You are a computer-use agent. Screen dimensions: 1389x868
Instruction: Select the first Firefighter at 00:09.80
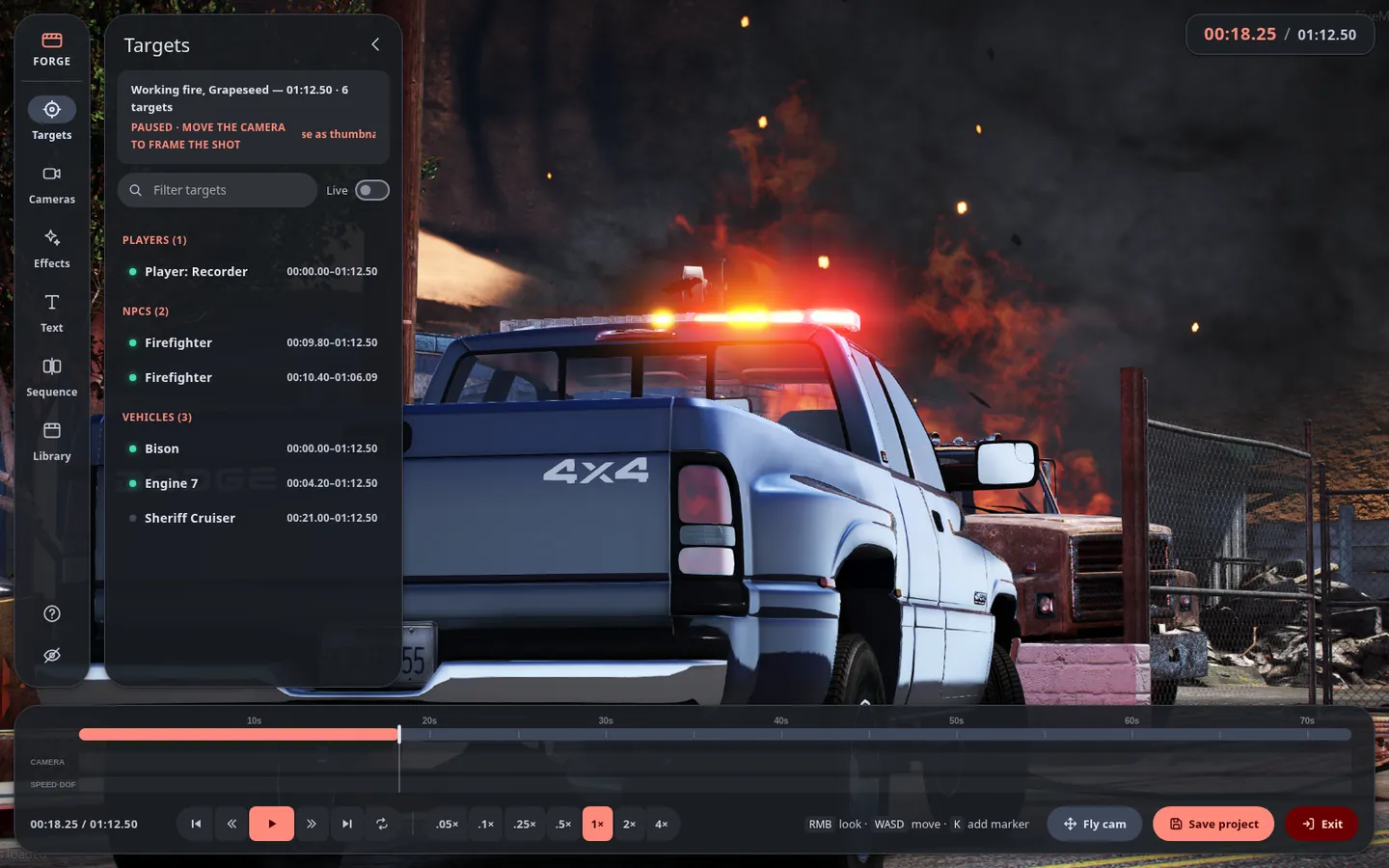coord(254,342)
